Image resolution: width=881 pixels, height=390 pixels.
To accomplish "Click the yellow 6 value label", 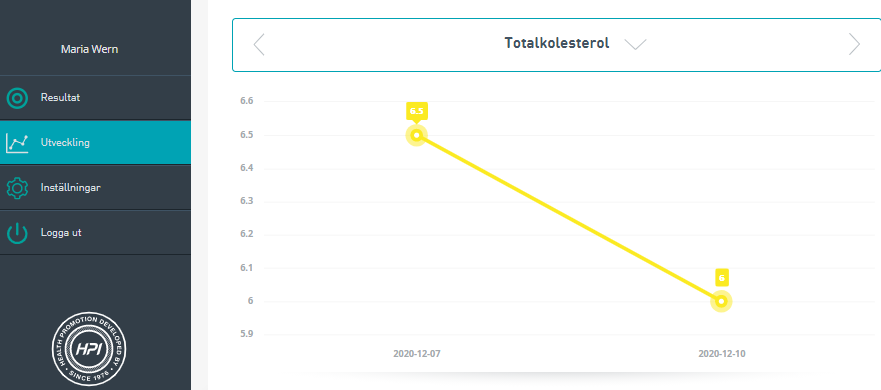I will [x=721, y=278].
